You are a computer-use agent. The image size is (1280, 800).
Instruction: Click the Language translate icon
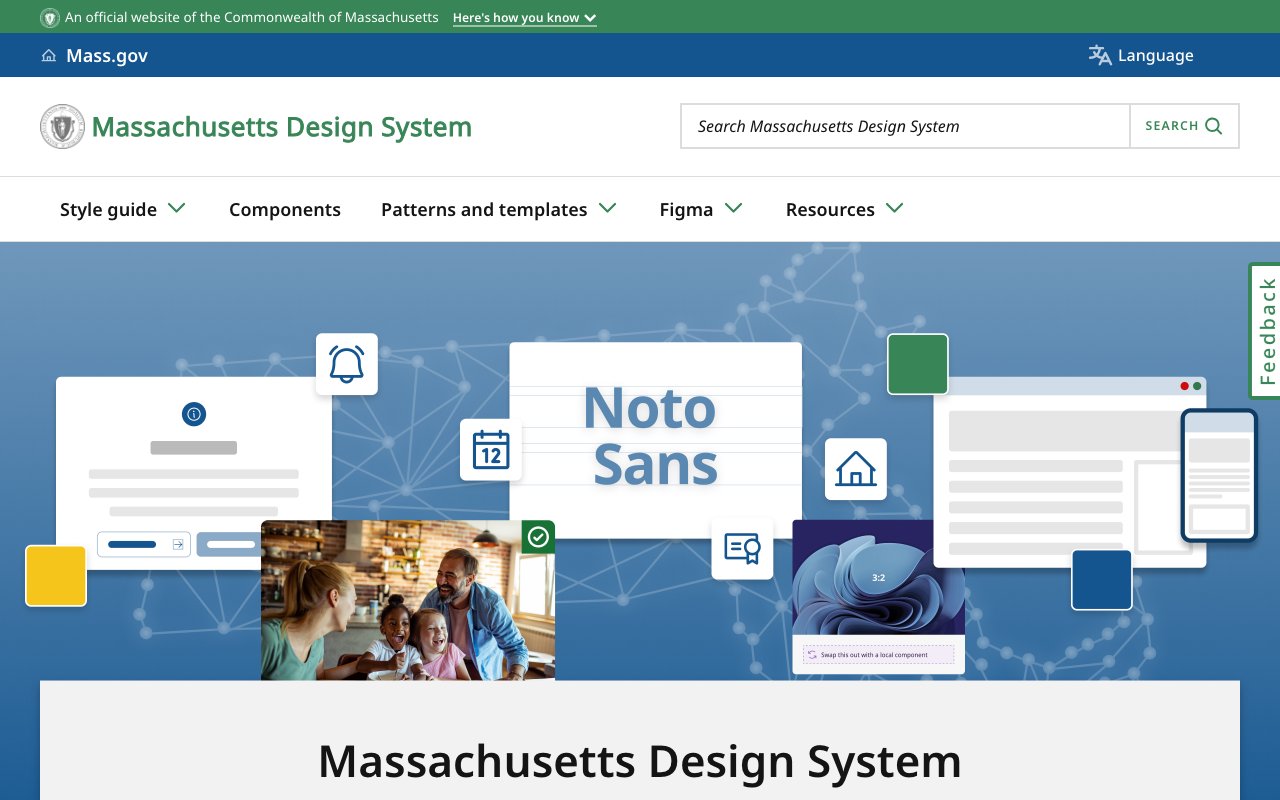tap(1100, 55)
